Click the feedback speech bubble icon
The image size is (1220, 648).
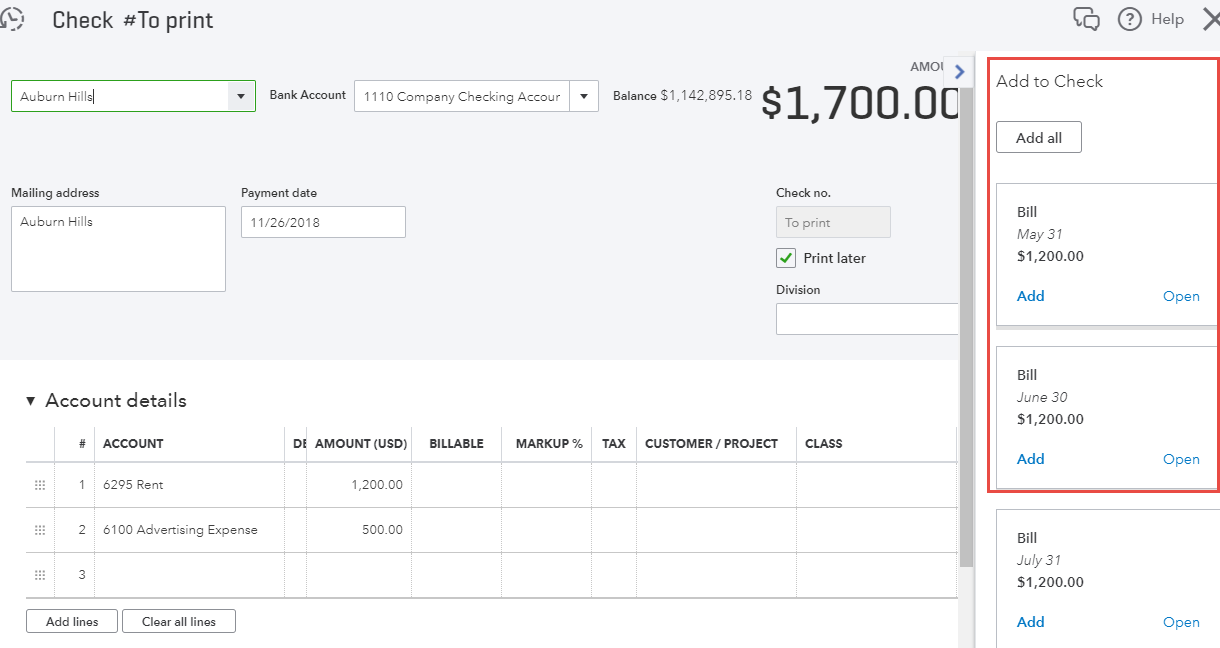pyautogui.click(x=1086, y=19)
